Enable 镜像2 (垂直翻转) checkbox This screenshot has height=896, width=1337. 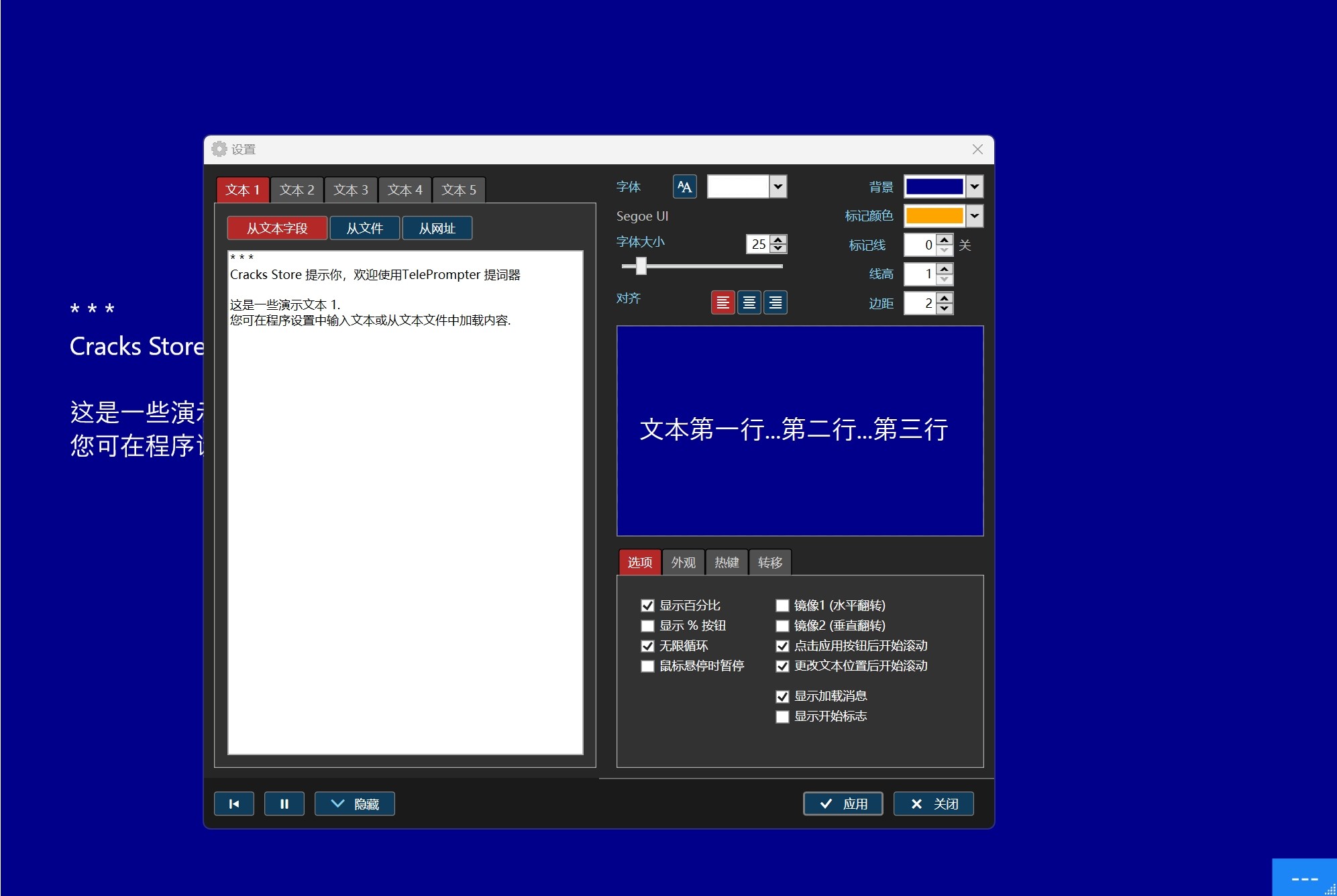pyautogui.click(x=782, y=626)
